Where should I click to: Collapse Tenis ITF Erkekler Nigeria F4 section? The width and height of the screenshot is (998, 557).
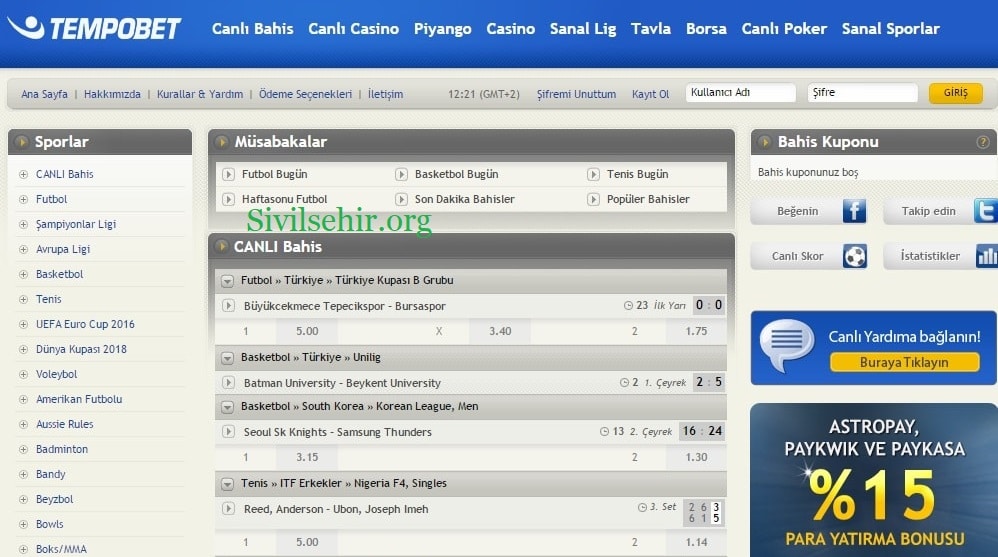pos(227,484)
